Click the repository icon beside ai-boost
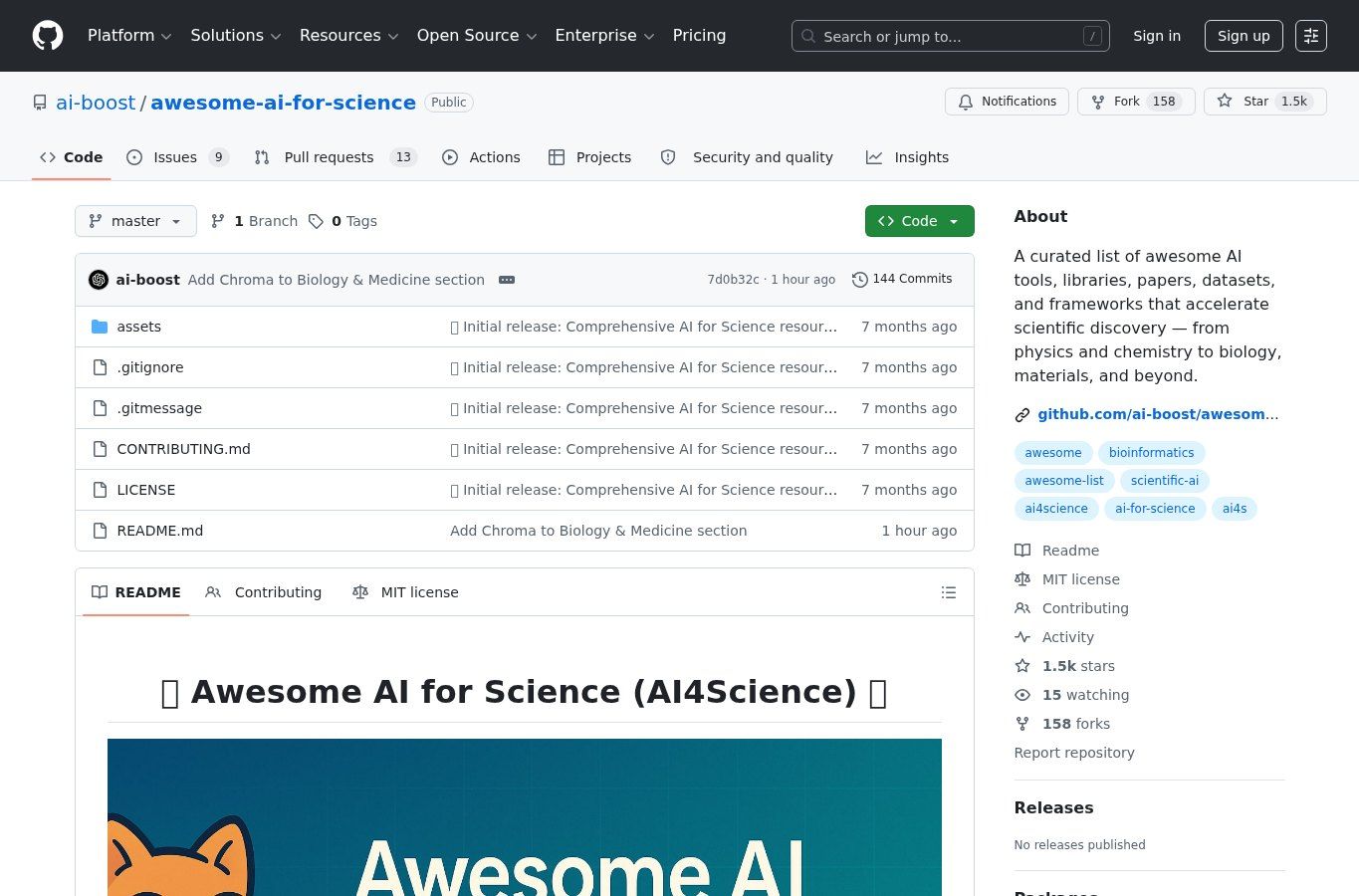The image size is (1359, 896). 40,103
